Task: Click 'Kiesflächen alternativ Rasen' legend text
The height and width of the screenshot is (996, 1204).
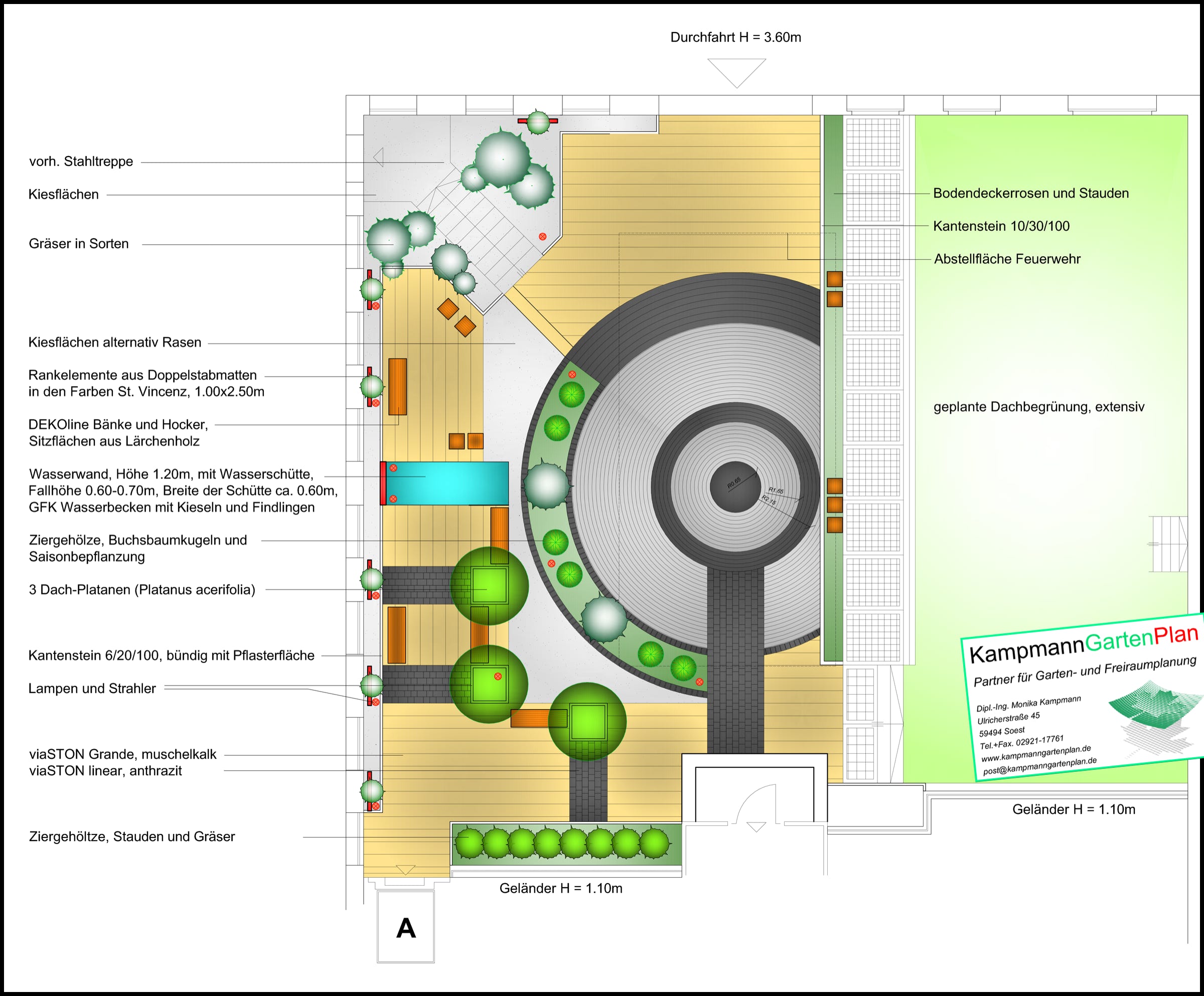Action: pos(115,342)
